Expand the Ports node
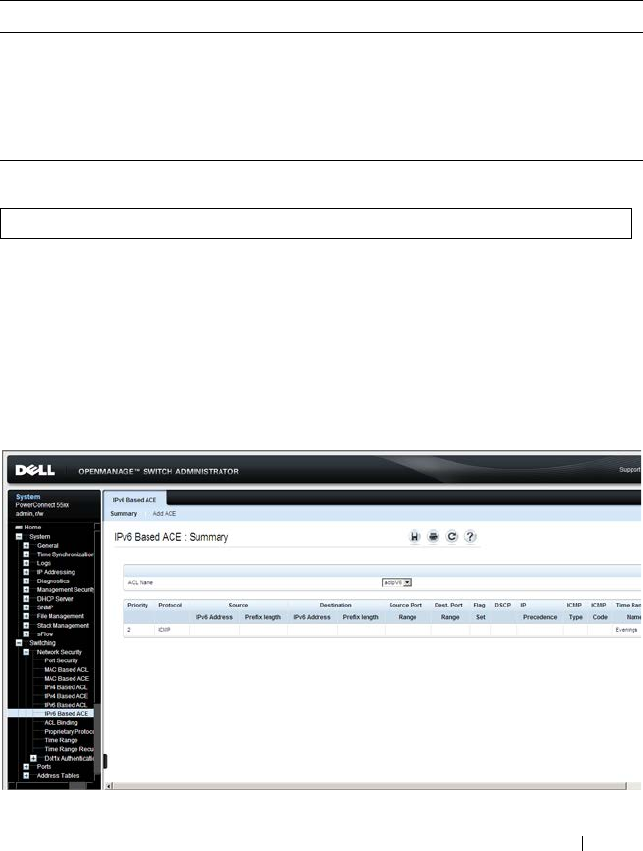 click(x=26, y=767)
